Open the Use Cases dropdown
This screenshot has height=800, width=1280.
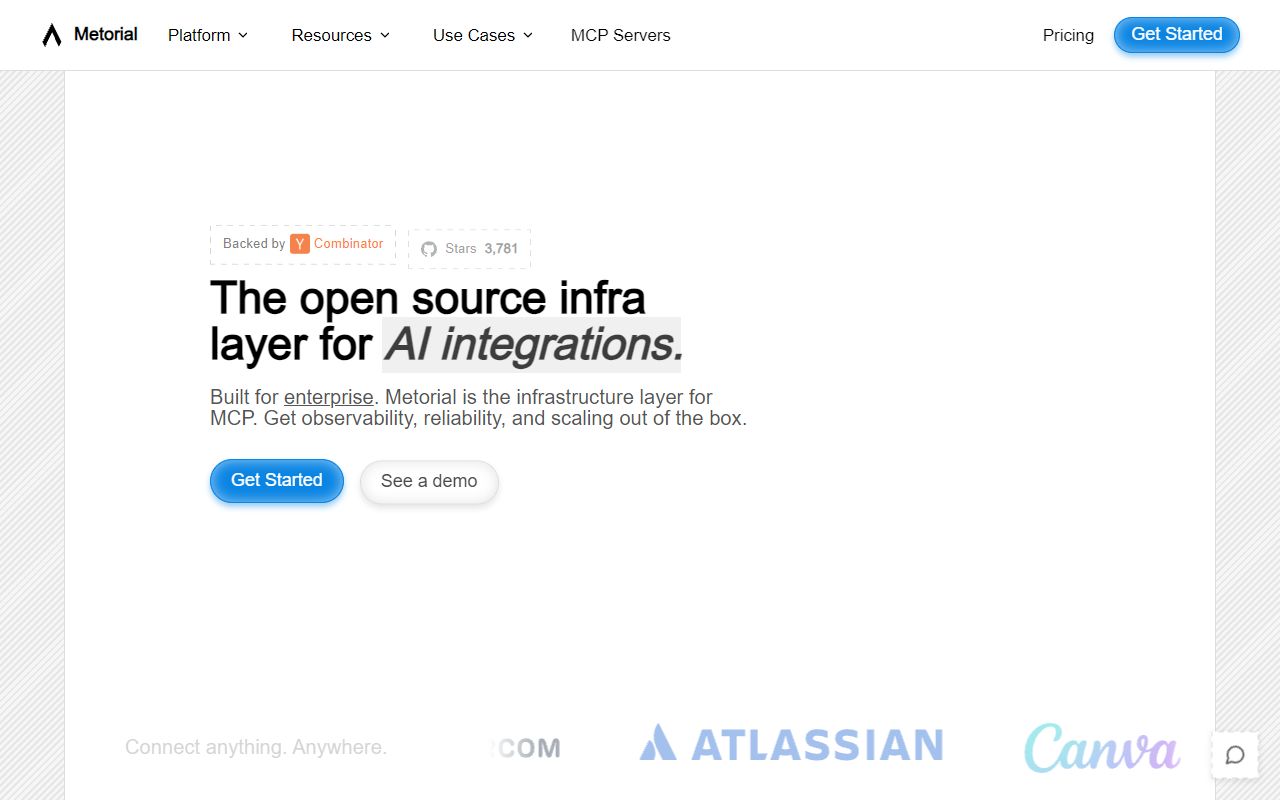pyautogui.click(x=483, y=35)
